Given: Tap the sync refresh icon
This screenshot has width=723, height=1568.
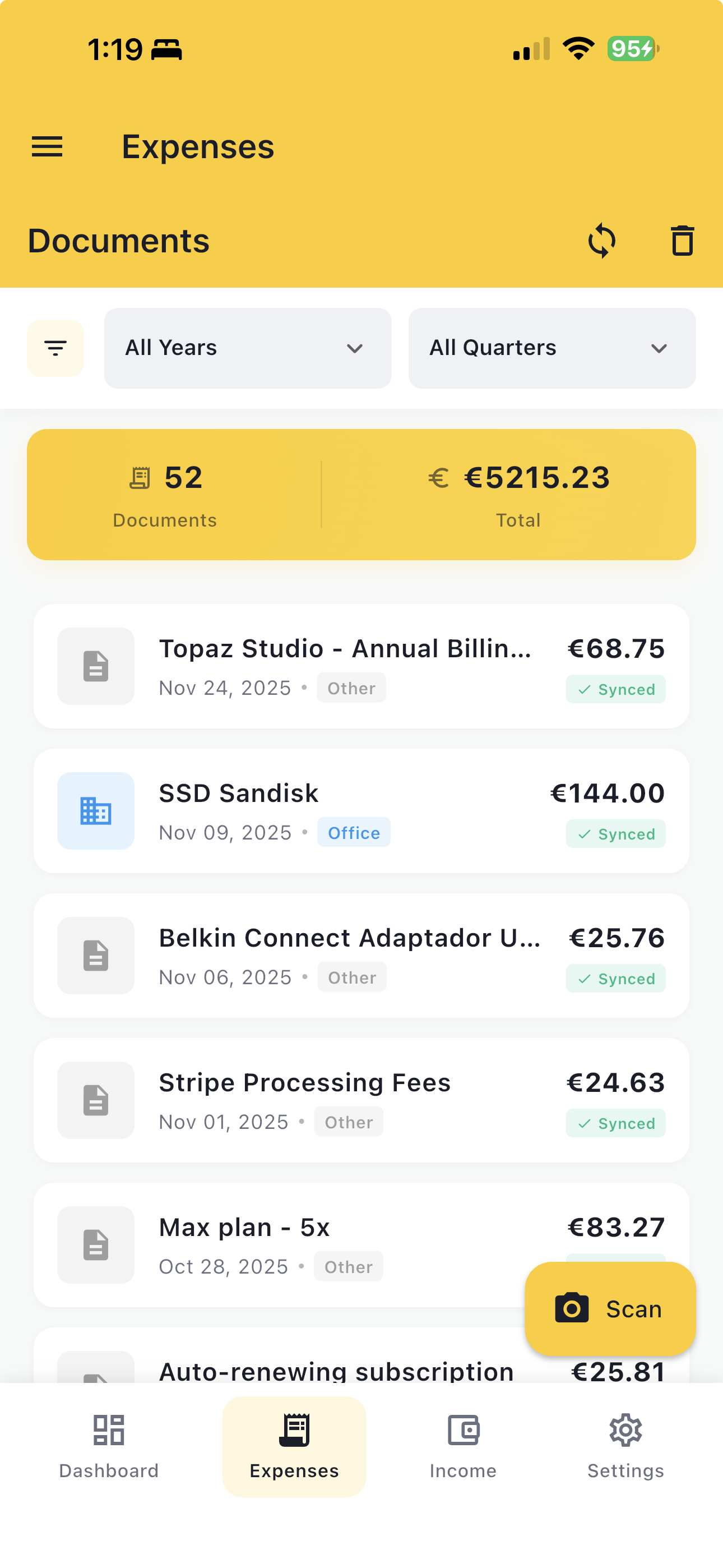Looking at the screenshot, I should 601,241.
